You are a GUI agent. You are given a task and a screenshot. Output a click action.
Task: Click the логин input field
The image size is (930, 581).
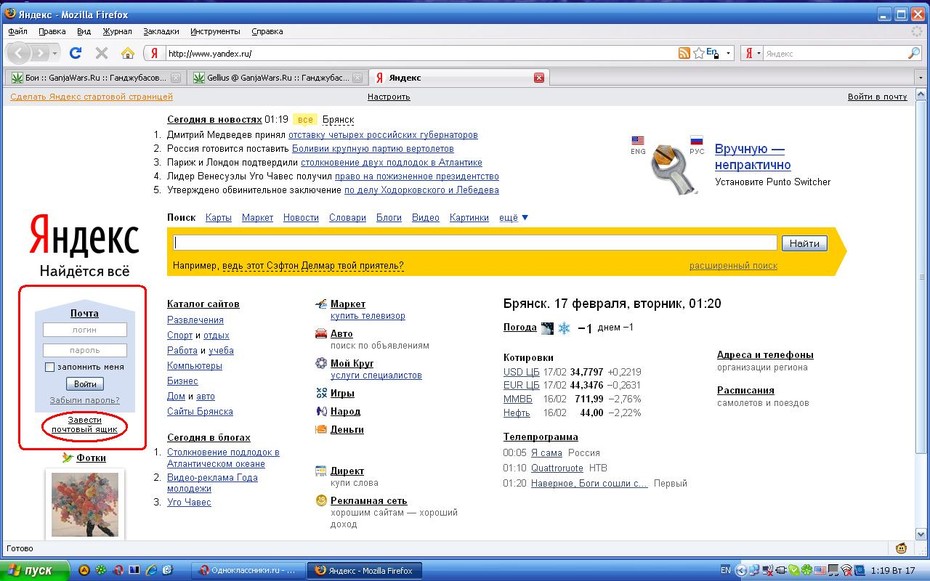85,330
